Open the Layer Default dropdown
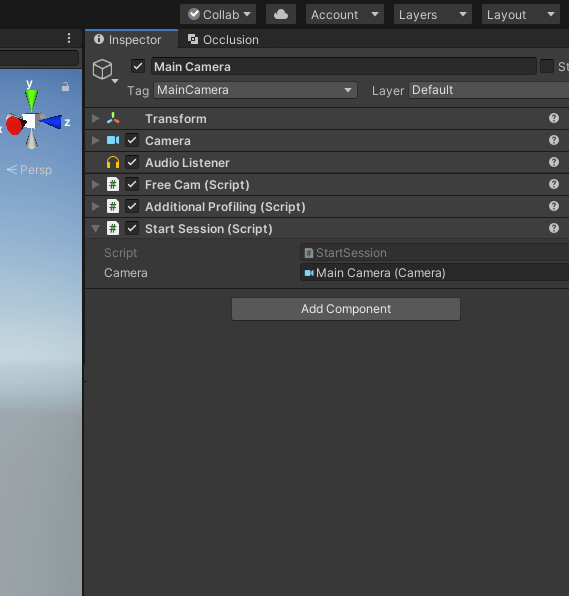 pyautogui.click(x=489, y=90)
